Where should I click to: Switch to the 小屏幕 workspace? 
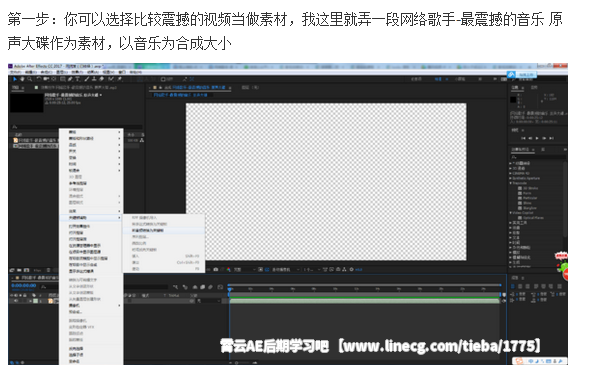pos(460,79)
